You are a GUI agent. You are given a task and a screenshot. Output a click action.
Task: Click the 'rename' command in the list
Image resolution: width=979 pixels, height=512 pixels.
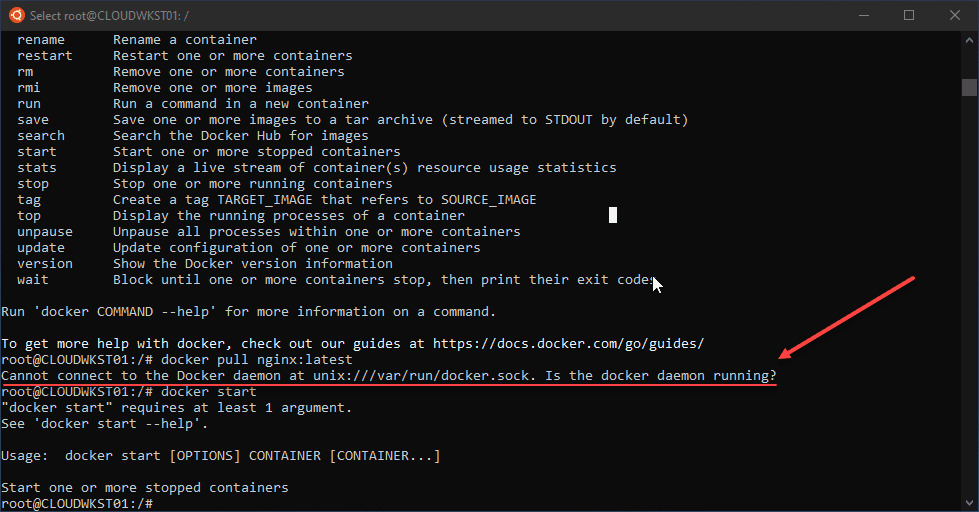41,39
